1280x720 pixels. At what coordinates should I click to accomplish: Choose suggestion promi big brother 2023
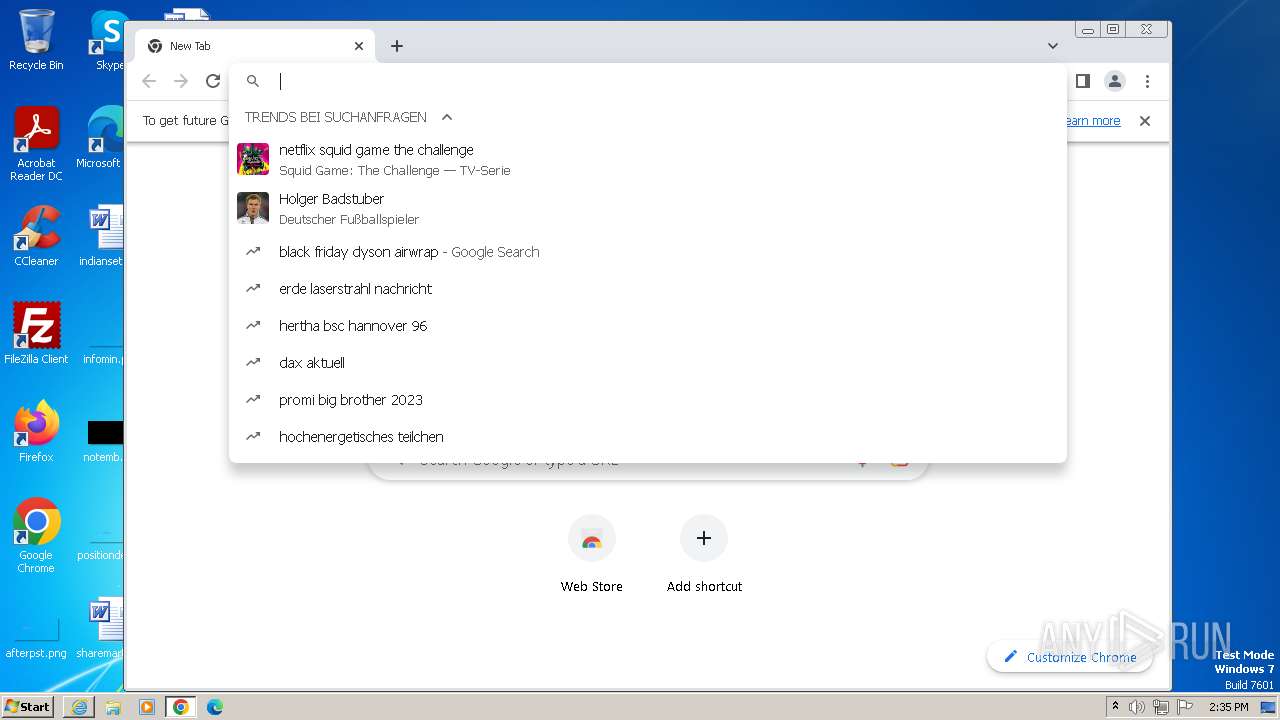pyautogui.click(x=648, y=400)
